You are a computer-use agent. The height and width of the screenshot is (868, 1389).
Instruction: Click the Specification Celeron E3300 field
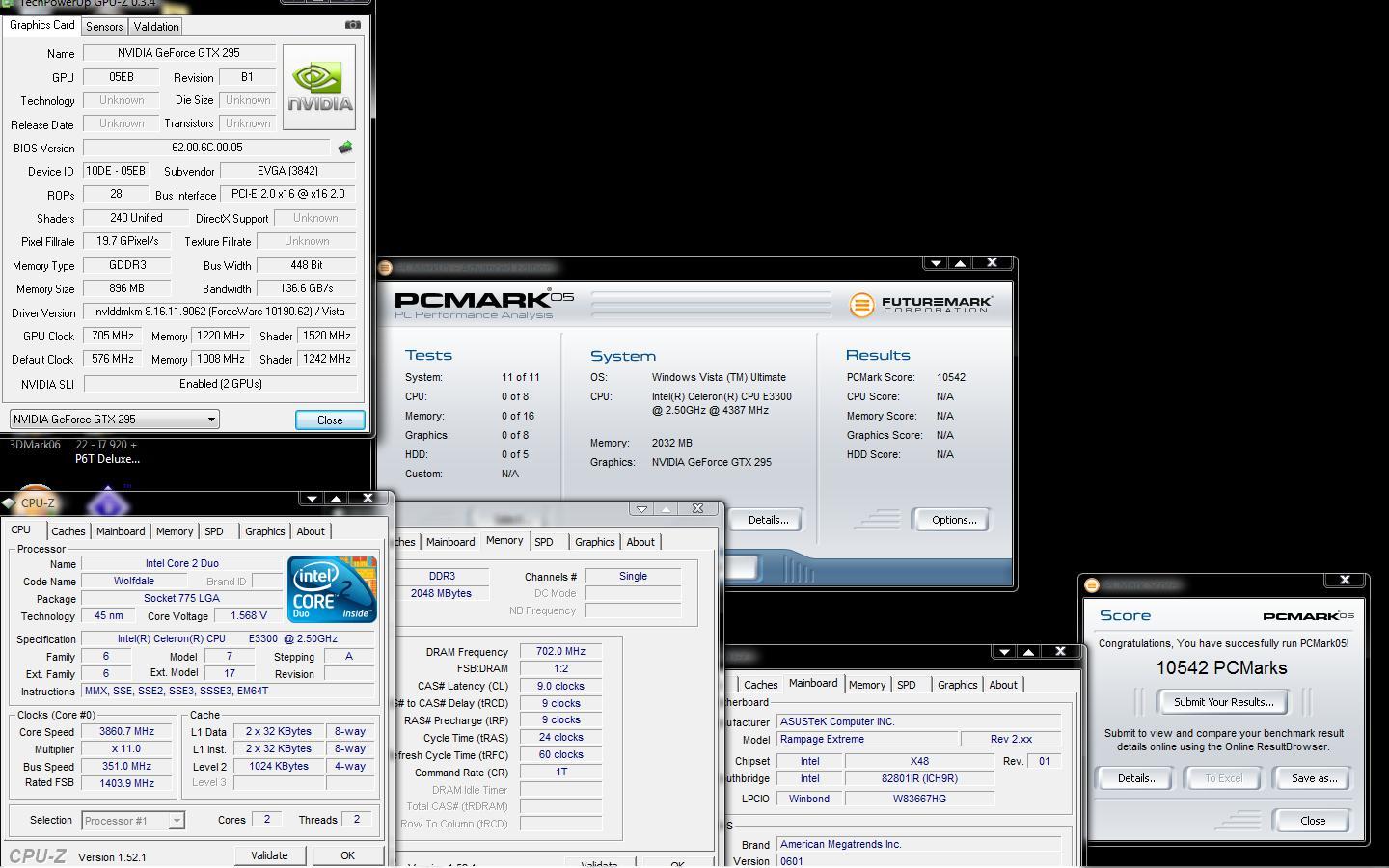tap(229, 638)
